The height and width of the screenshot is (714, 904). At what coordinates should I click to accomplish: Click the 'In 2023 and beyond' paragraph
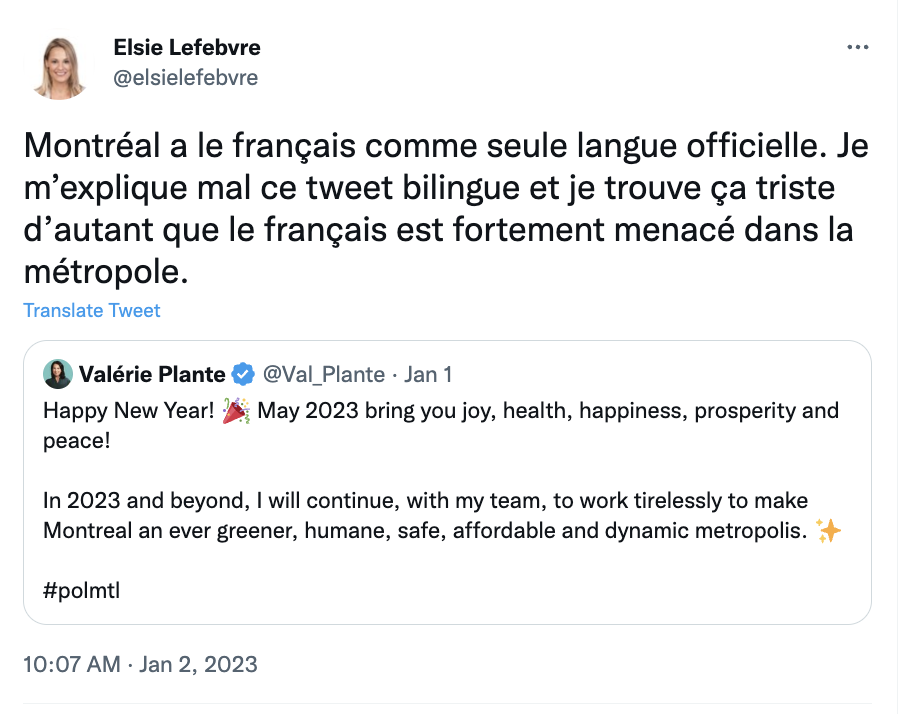tap(442, 516)
